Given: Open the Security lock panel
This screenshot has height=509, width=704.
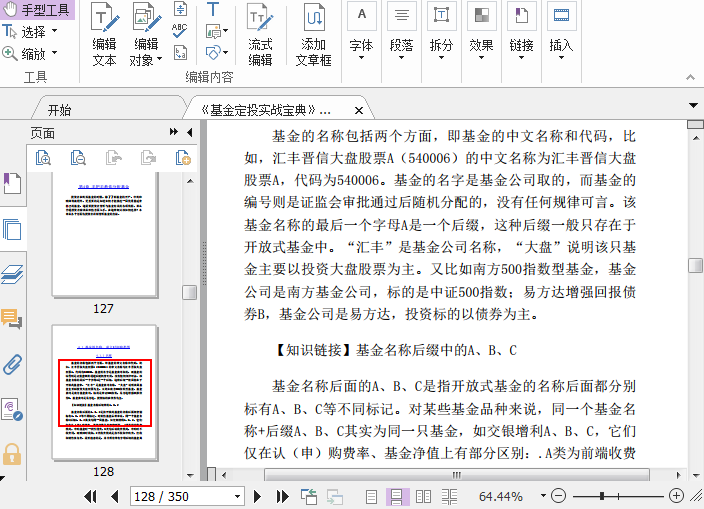Looking at the screenshot, I should click(12, 453).
